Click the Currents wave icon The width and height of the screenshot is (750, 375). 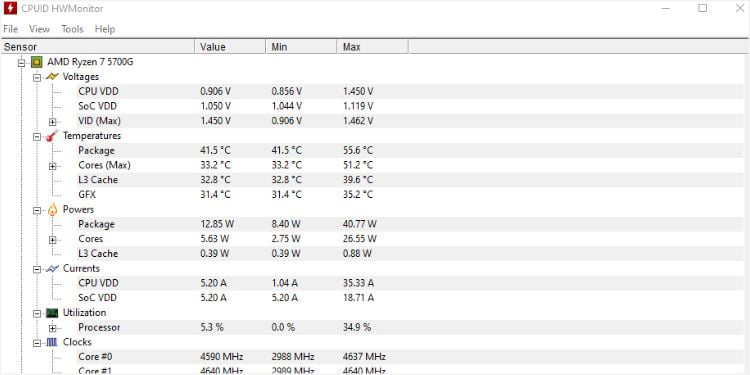tap(52, 269)
